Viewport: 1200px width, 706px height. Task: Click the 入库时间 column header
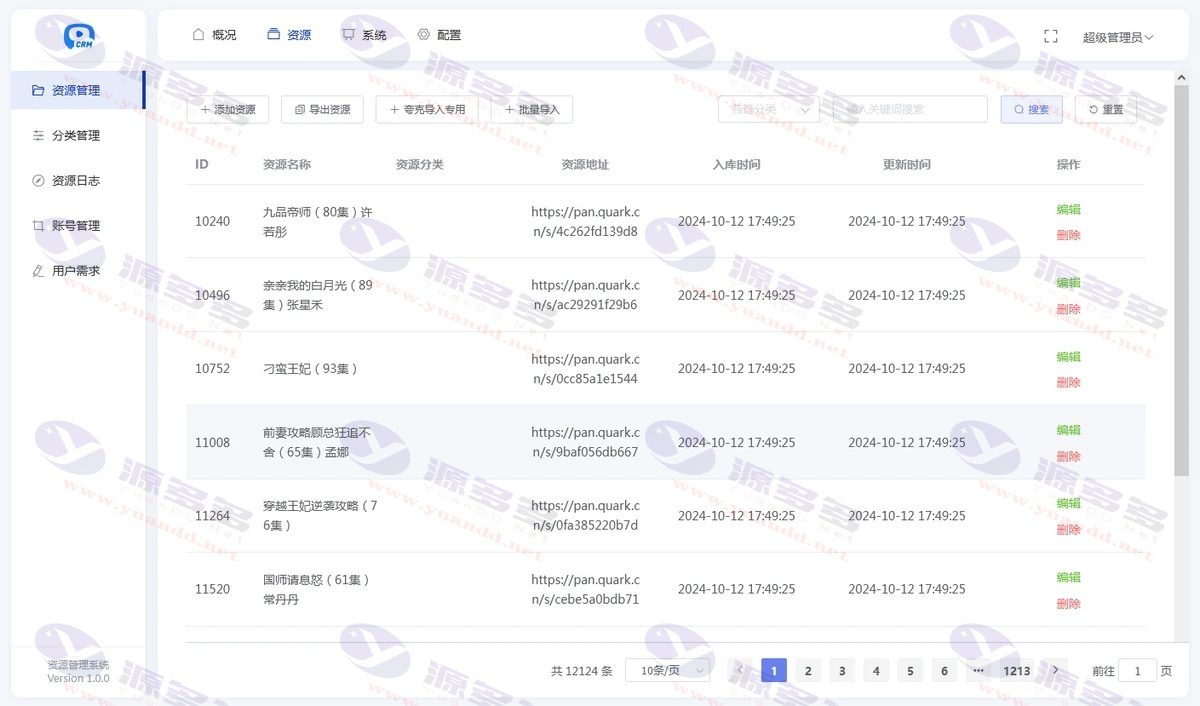point(736,164)
